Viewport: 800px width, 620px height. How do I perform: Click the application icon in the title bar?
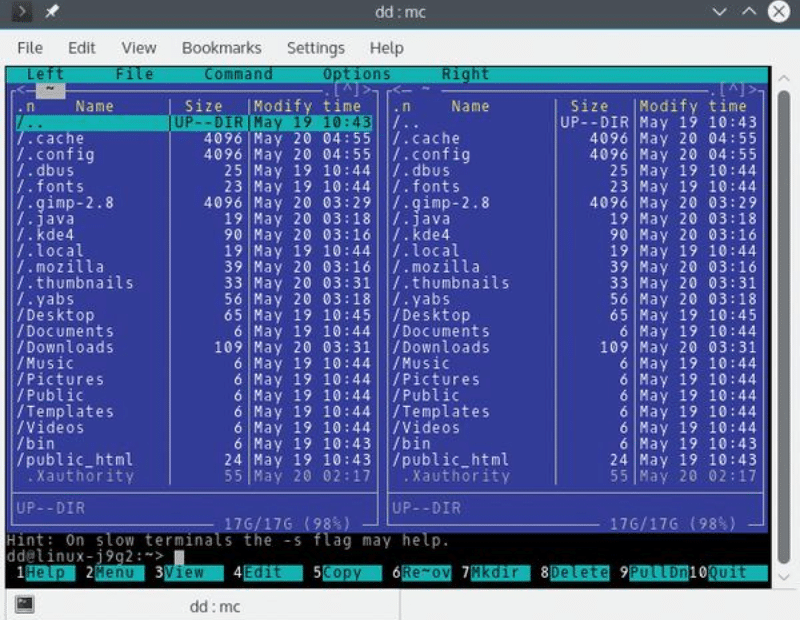click(22, 12)
